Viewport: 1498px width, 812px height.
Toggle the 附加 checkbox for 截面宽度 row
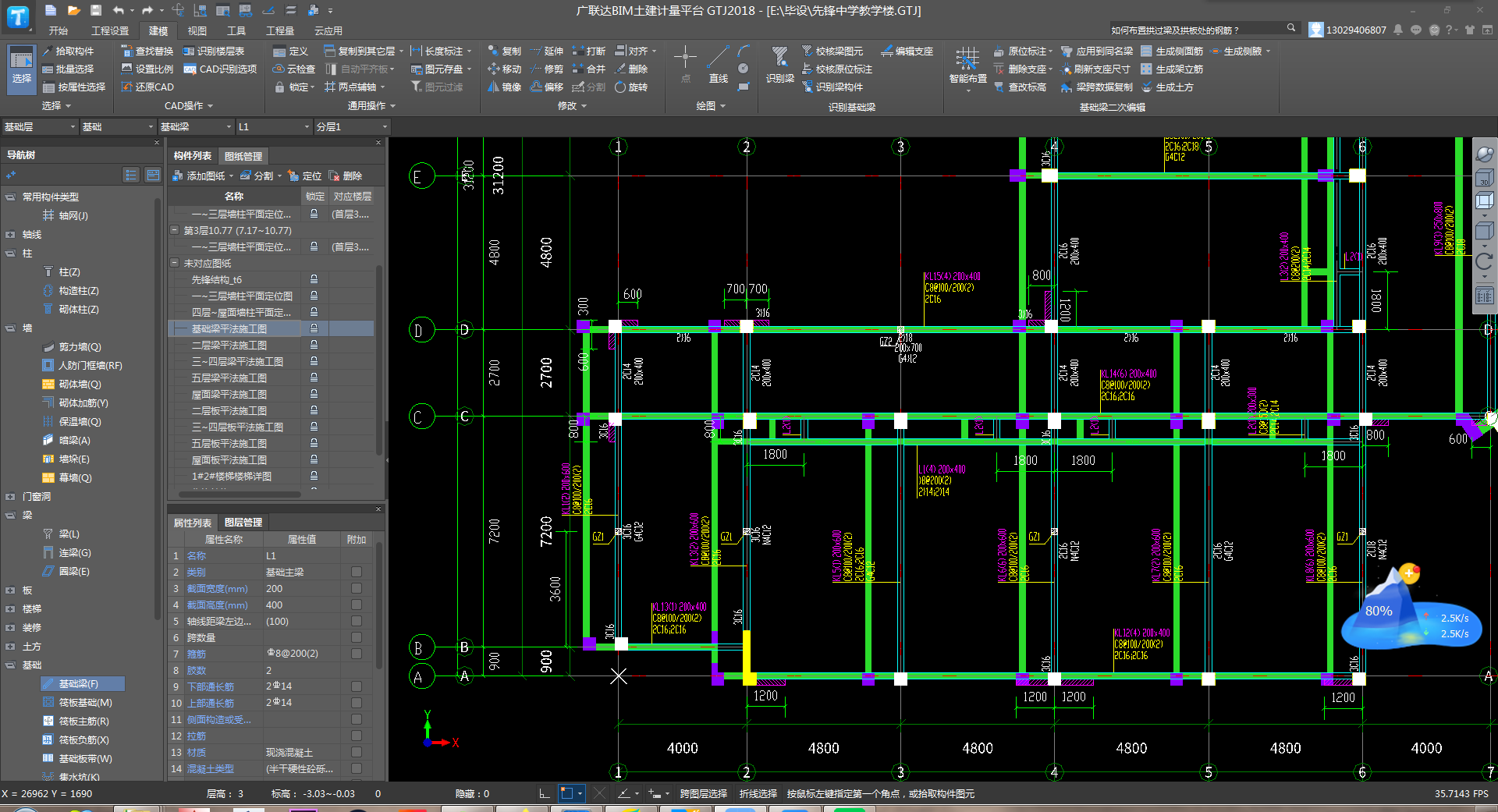click(x=357, y=588)
